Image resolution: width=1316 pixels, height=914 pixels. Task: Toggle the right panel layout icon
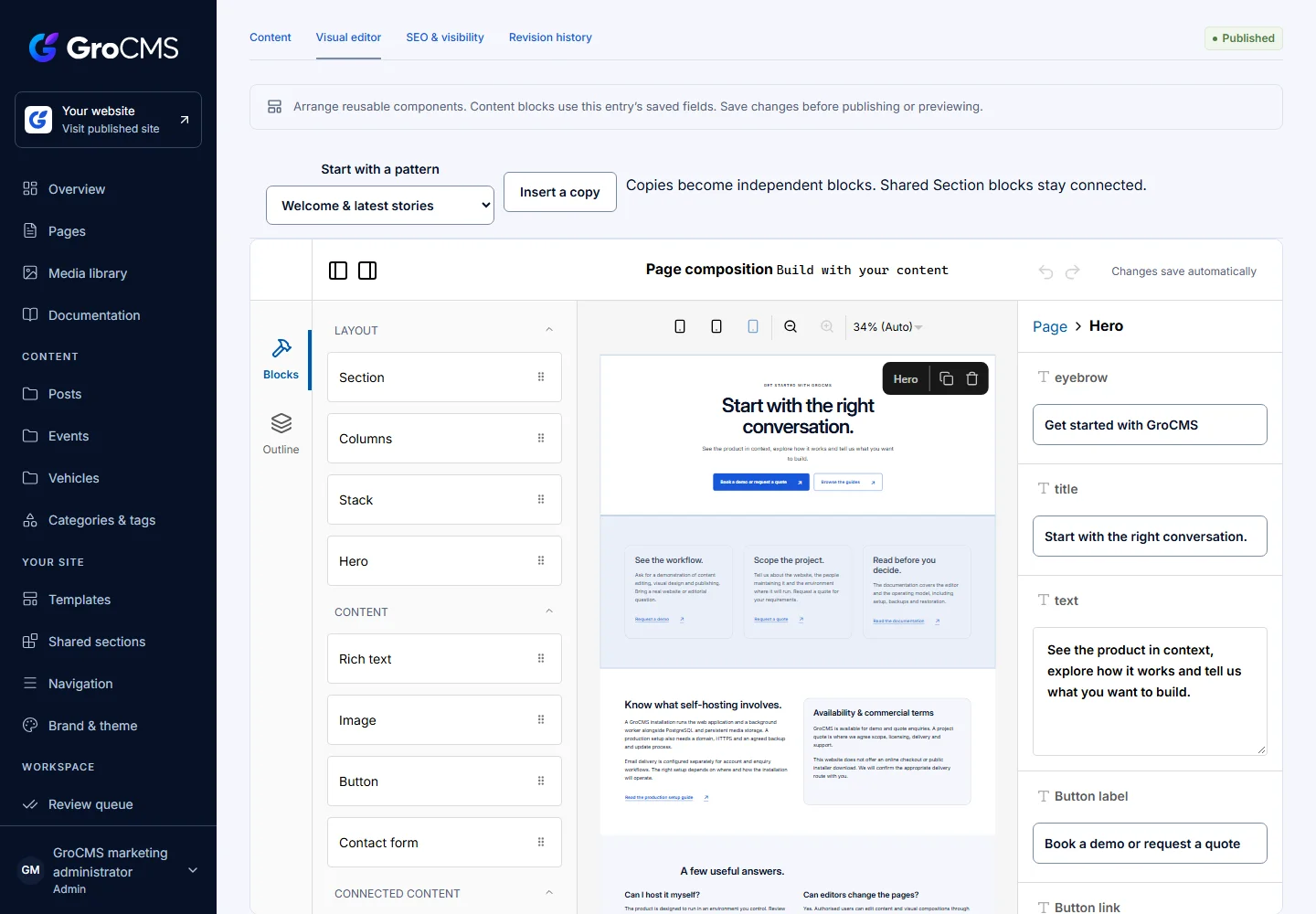coord(367,271)
